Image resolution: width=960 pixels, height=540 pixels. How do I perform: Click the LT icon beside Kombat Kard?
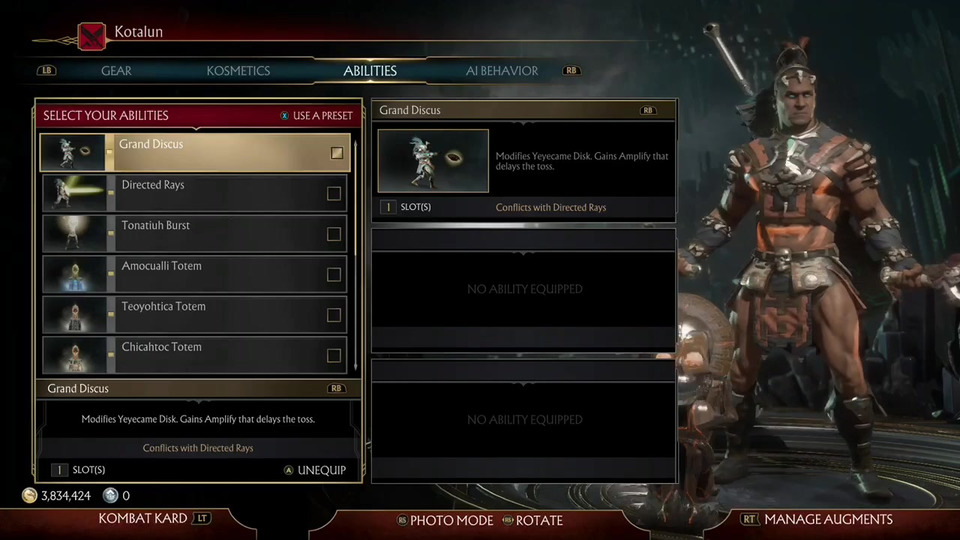click(201, 519)
